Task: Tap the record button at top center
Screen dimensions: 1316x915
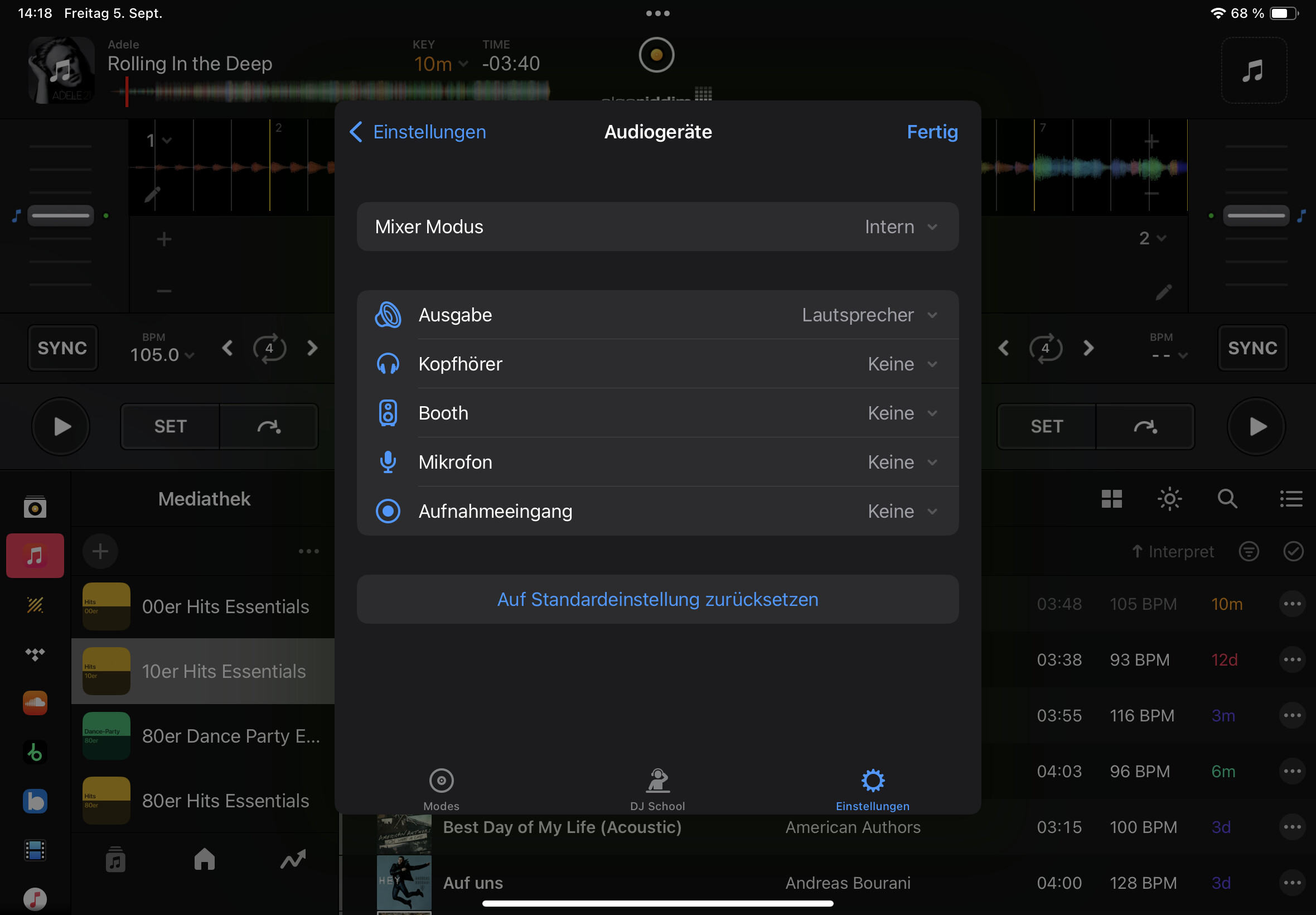Action: [656, 55]
